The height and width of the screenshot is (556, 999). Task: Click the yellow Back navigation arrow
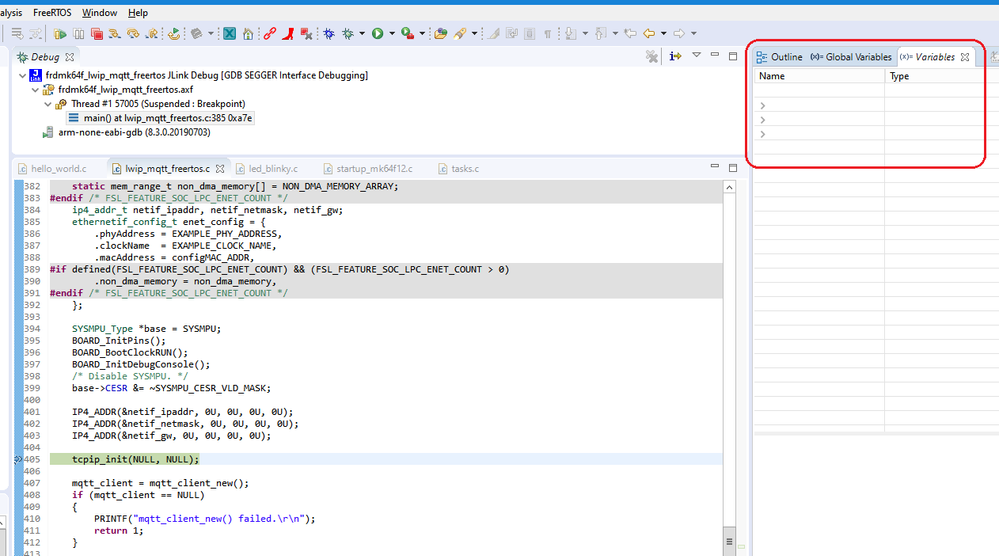pos(649,34)
